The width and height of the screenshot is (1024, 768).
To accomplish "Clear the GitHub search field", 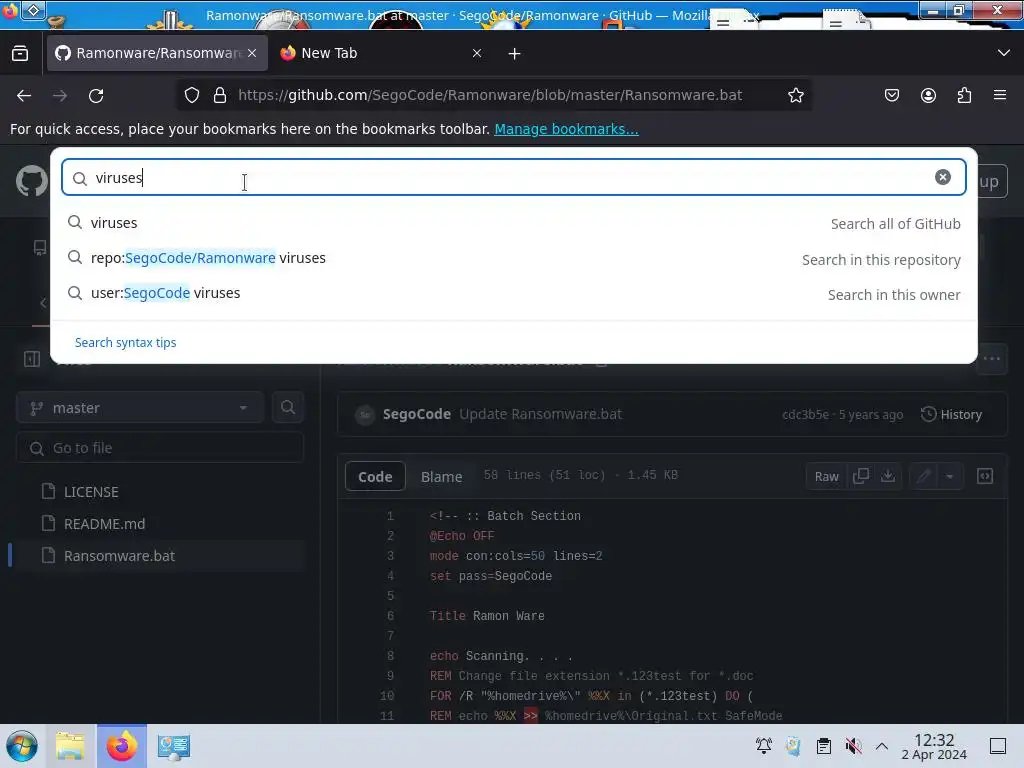I will click(942, 177).
